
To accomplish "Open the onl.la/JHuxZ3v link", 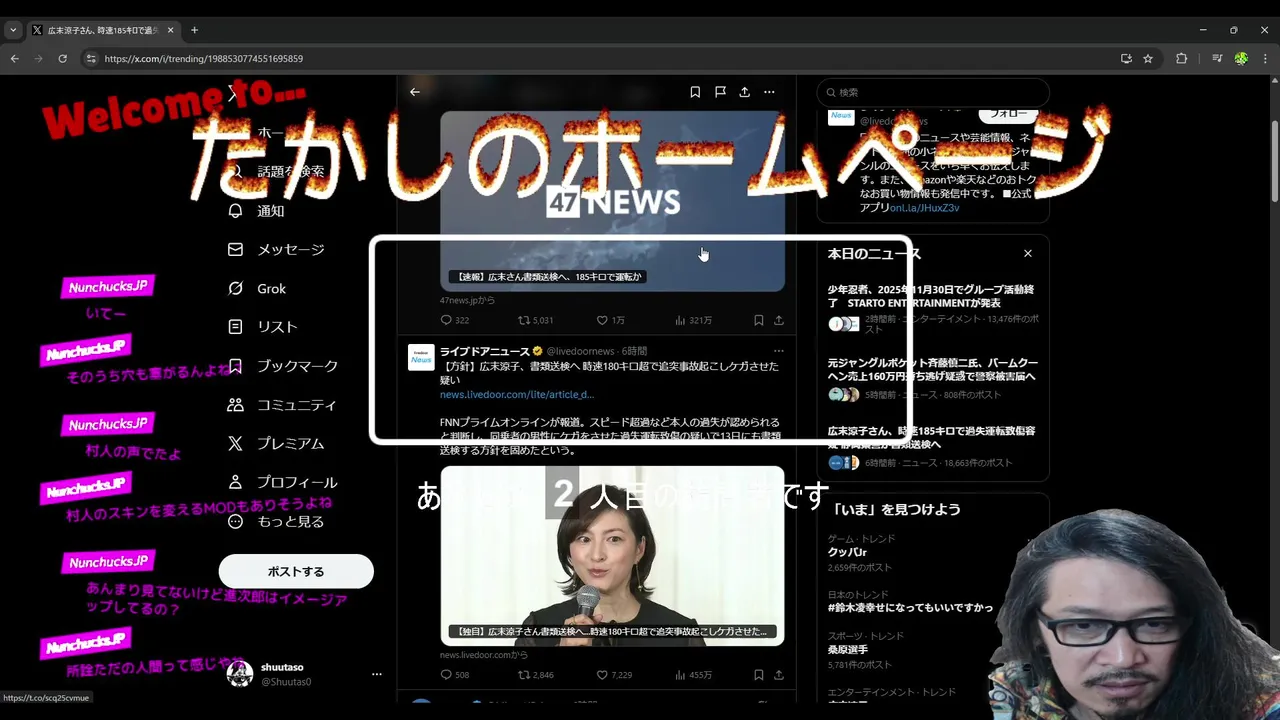I will [925, 208].
